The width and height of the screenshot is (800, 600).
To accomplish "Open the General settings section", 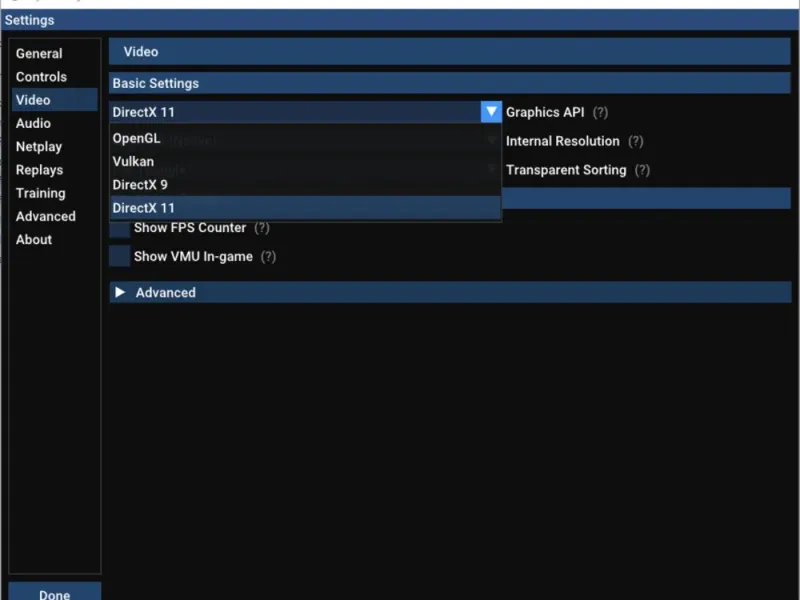I will [x=54, y=54].
